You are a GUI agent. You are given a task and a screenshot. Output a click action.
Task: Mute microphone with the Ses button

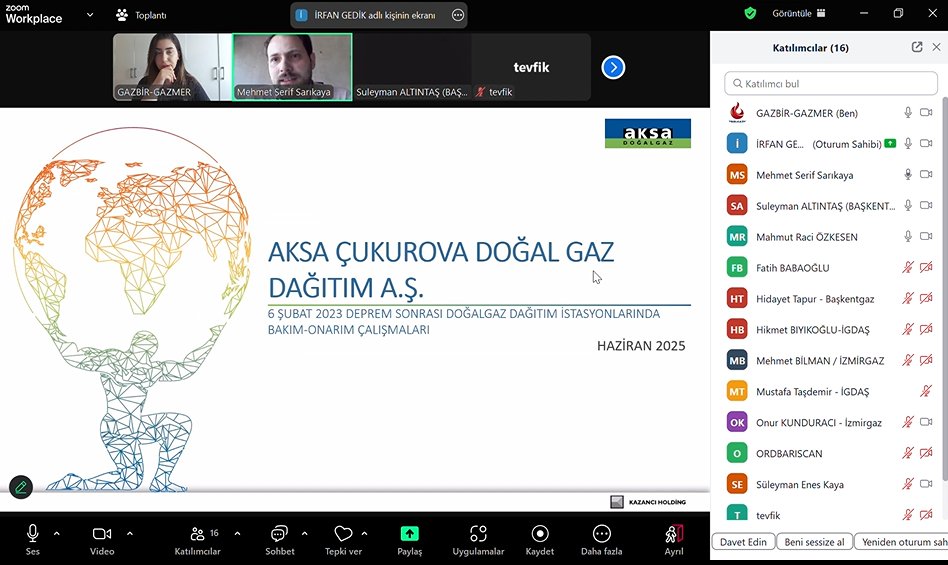pyautogui.click(x=33, y=540)
